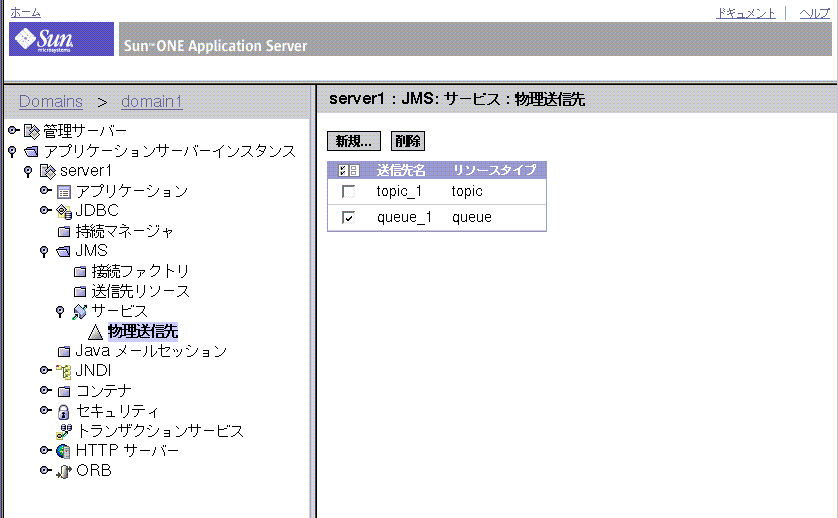Click the トランザクションサービス icon
This screenshot has width=838, height=518.
click(64, 431)
